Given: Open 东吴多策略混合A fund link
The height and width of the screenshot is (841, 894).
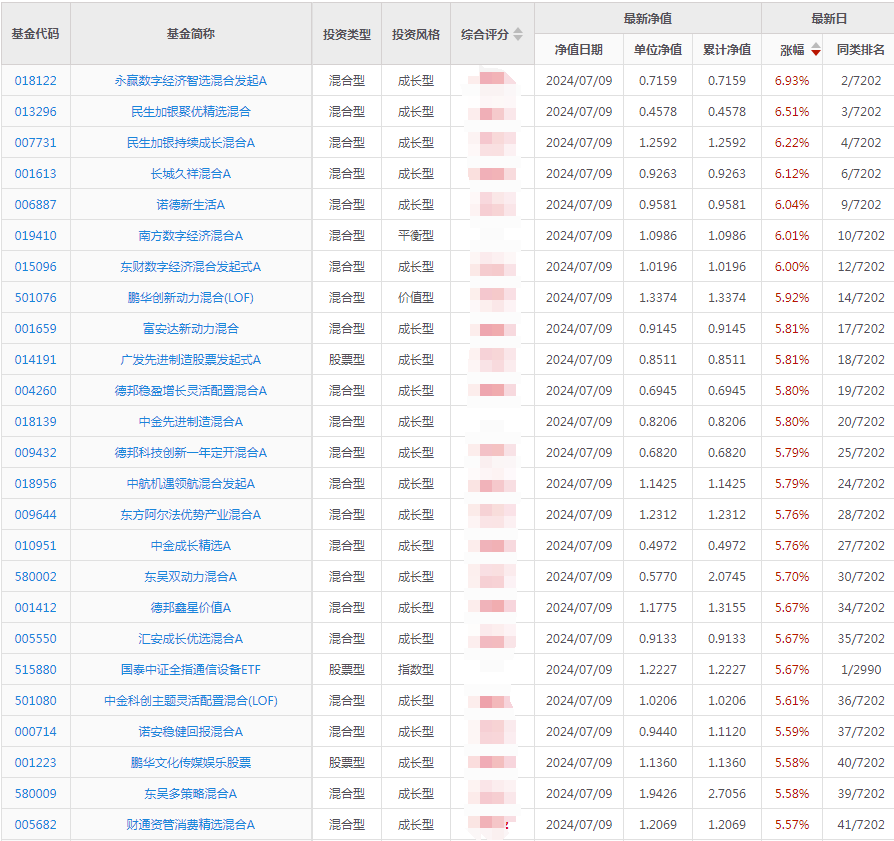Looking at the screenshot, I should (x=190, y=793).
